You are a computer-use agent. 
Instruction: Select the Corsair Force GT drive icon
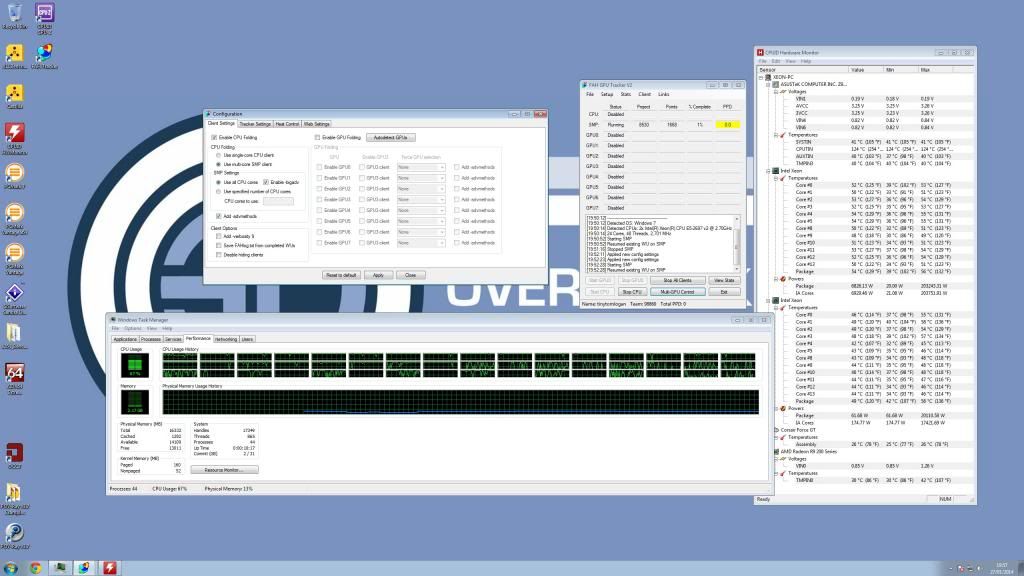tap(776, 430)
